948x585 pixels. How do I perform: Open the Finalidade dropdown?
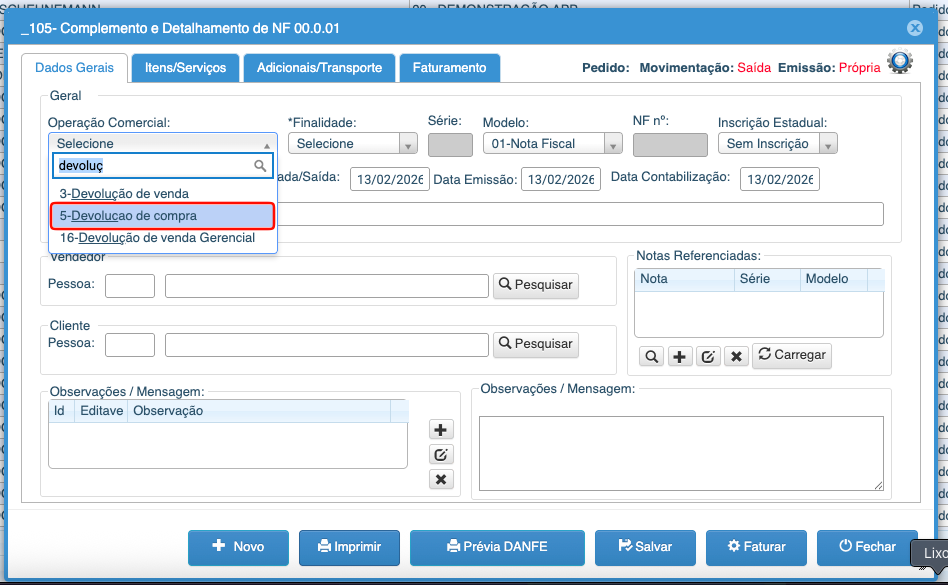tap(353, 144)
